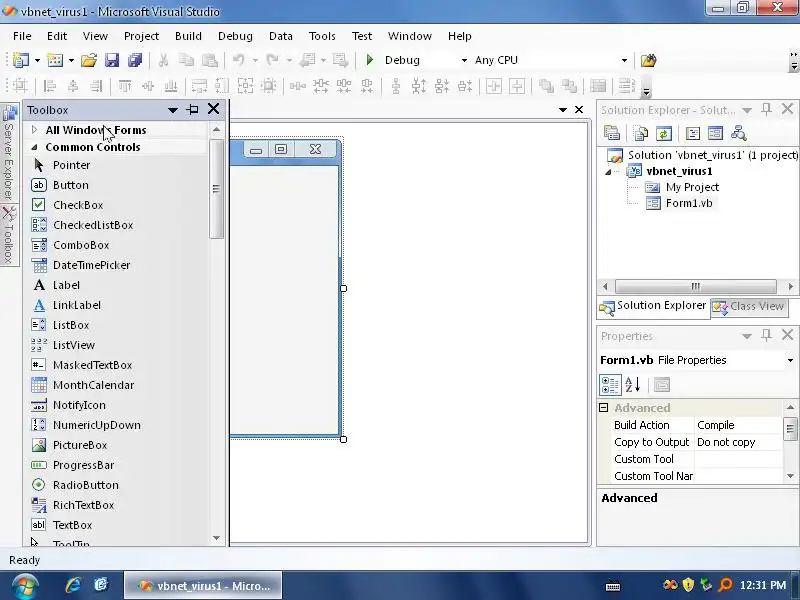Close the Toolbox panel
This screenshot has width=800, height=600.
point(213,109)
